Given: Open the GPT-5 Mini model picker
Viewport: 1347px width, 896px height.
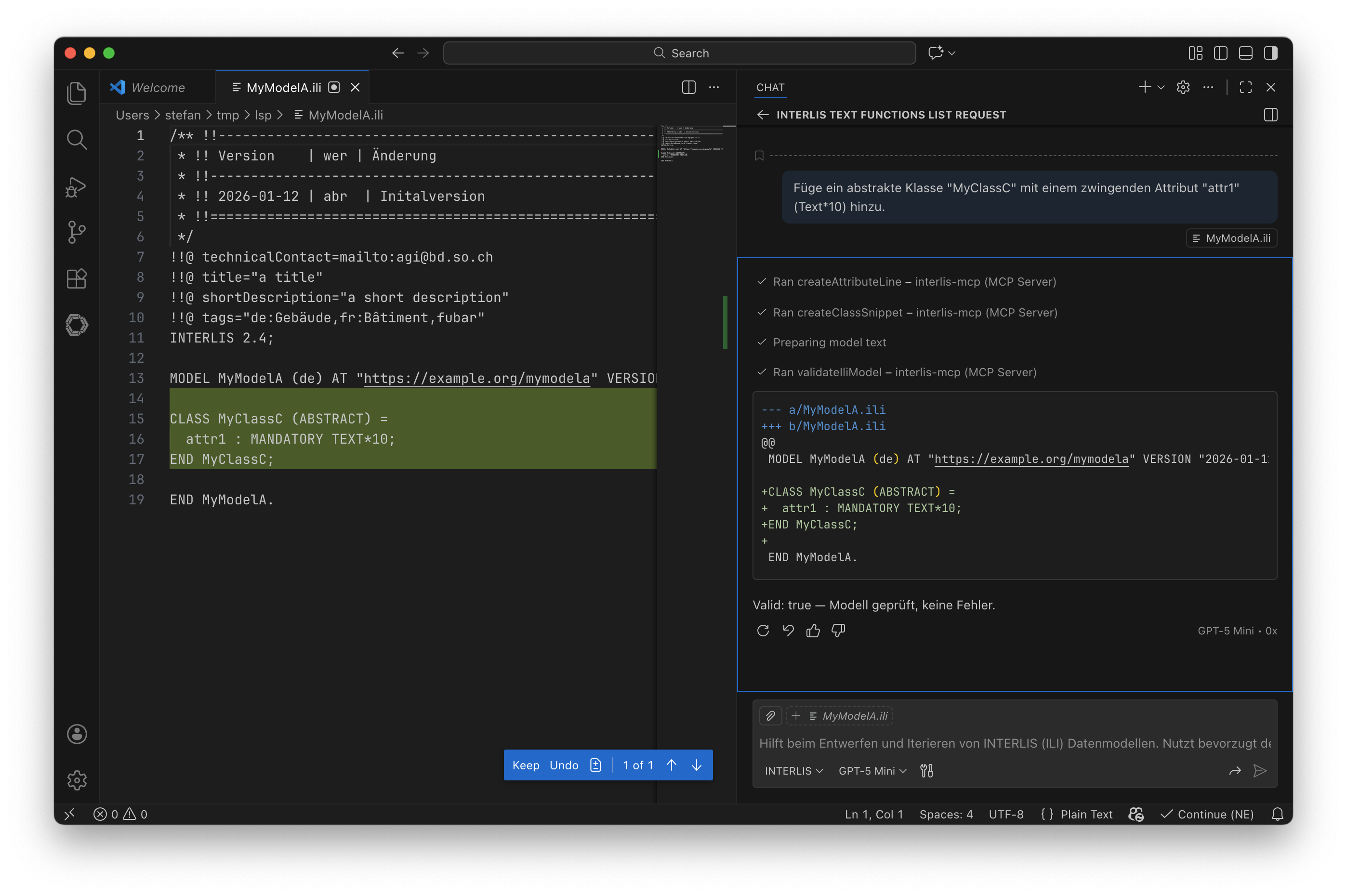Looking at the screenshot, I should click(871, 771).
